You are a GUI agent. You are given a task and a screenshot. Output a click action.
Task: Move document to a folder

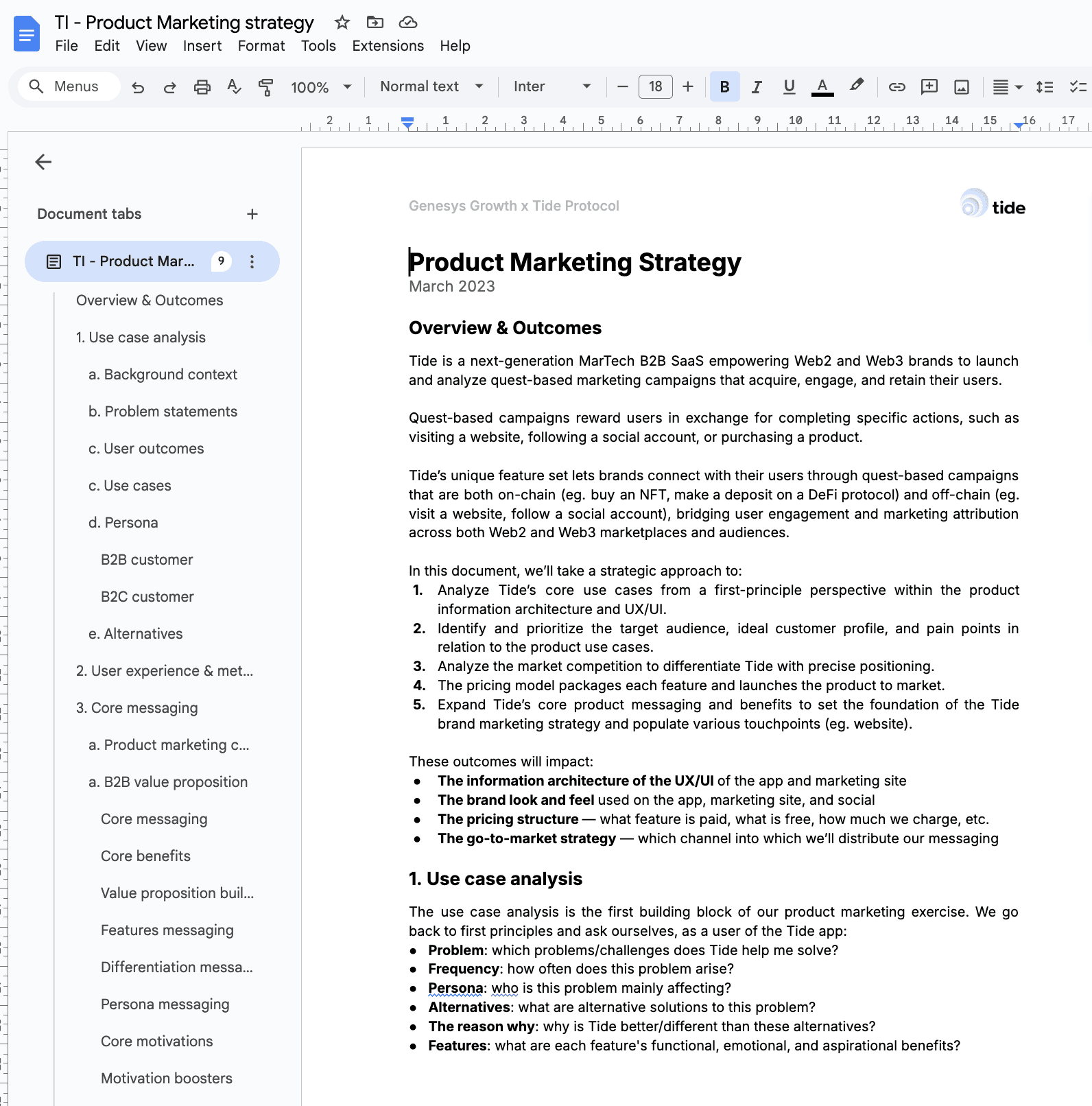[375, 23]
